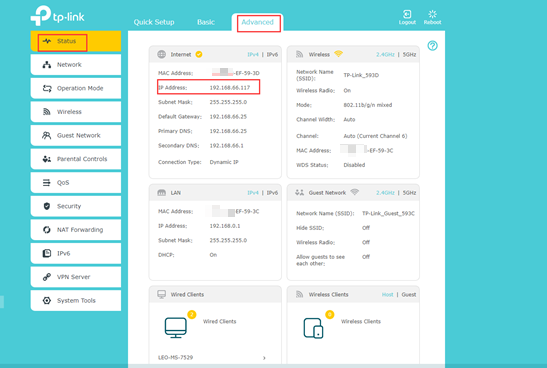
Task: Click the Wireless Clients devices icon
Action: (x=313, y=328)
